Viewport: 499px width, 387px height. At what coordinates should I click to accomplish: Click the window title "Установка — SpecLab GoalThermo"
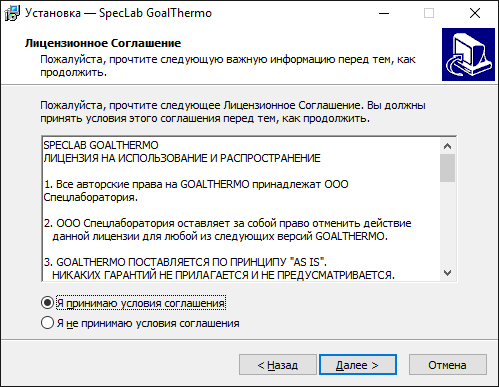(x=118, y=13)
